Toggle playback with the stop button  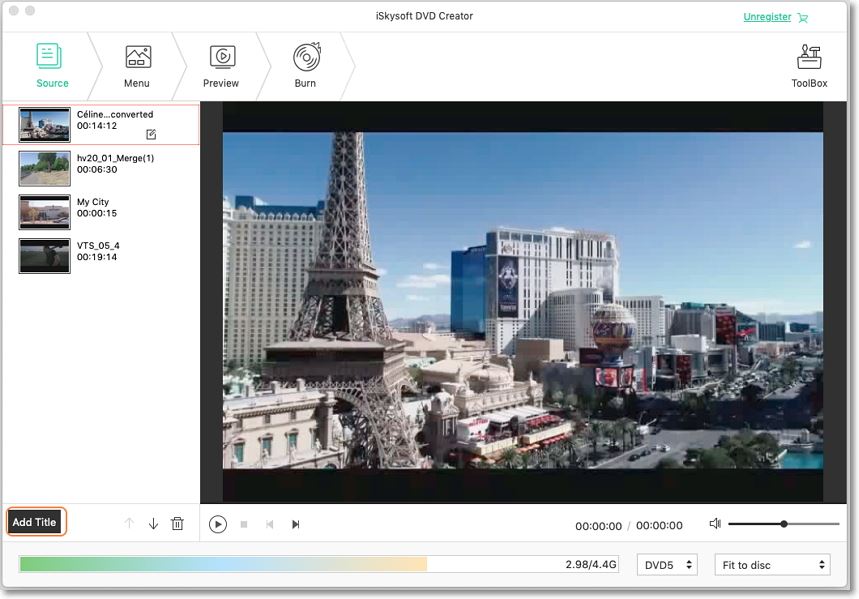[243, 522]
